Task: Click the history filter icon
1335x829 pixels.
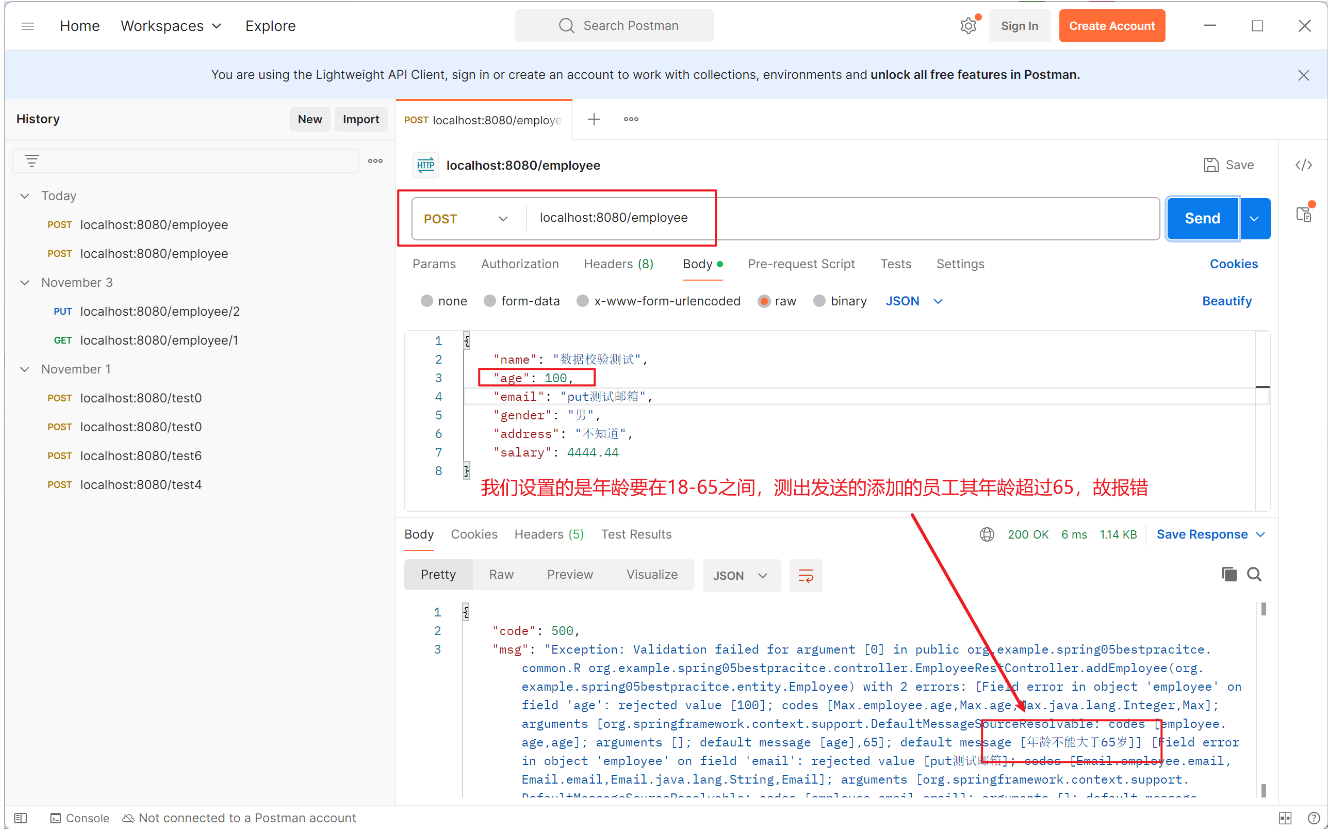Action: coord(32,161)
